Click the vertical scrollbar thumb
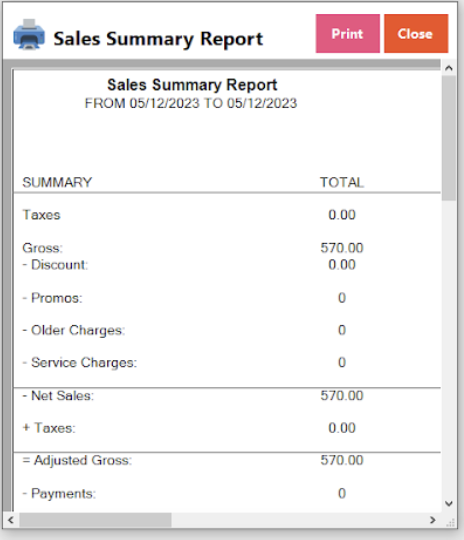The width and height of the screenshot is (464, 540). (x=449, y=138)
